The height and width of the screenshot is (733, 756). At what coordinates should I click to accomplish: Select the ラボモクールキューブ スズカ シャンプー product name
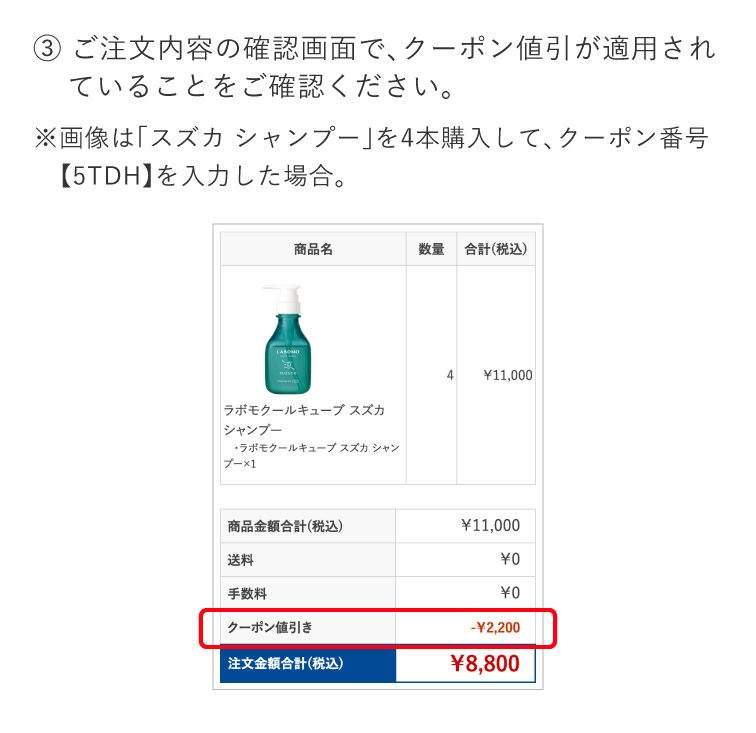[304, 420]
